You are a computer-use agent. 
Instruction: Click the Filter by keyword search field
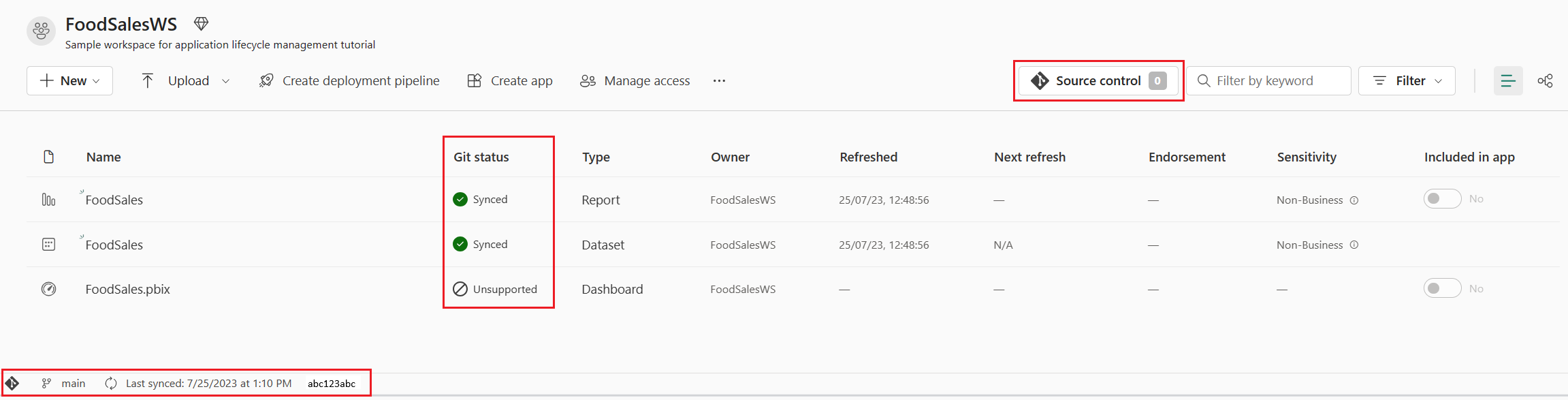pos(1269,80)
